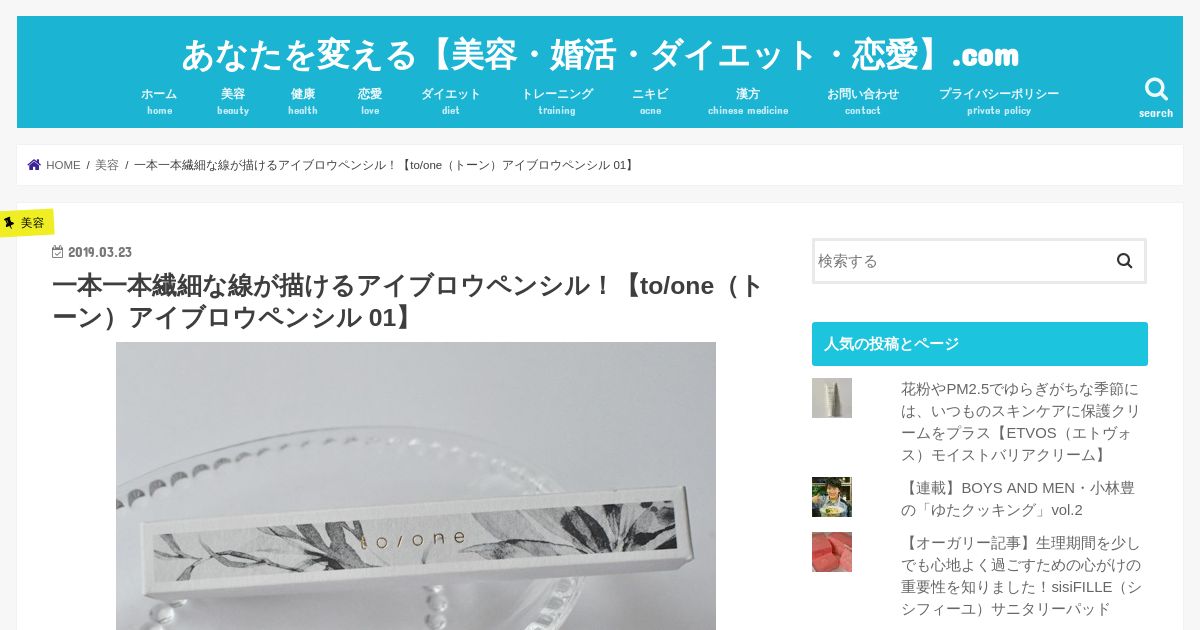Open the プライバシーポリシー page link
Screen dimensions: 1200x630
point(999,101)
